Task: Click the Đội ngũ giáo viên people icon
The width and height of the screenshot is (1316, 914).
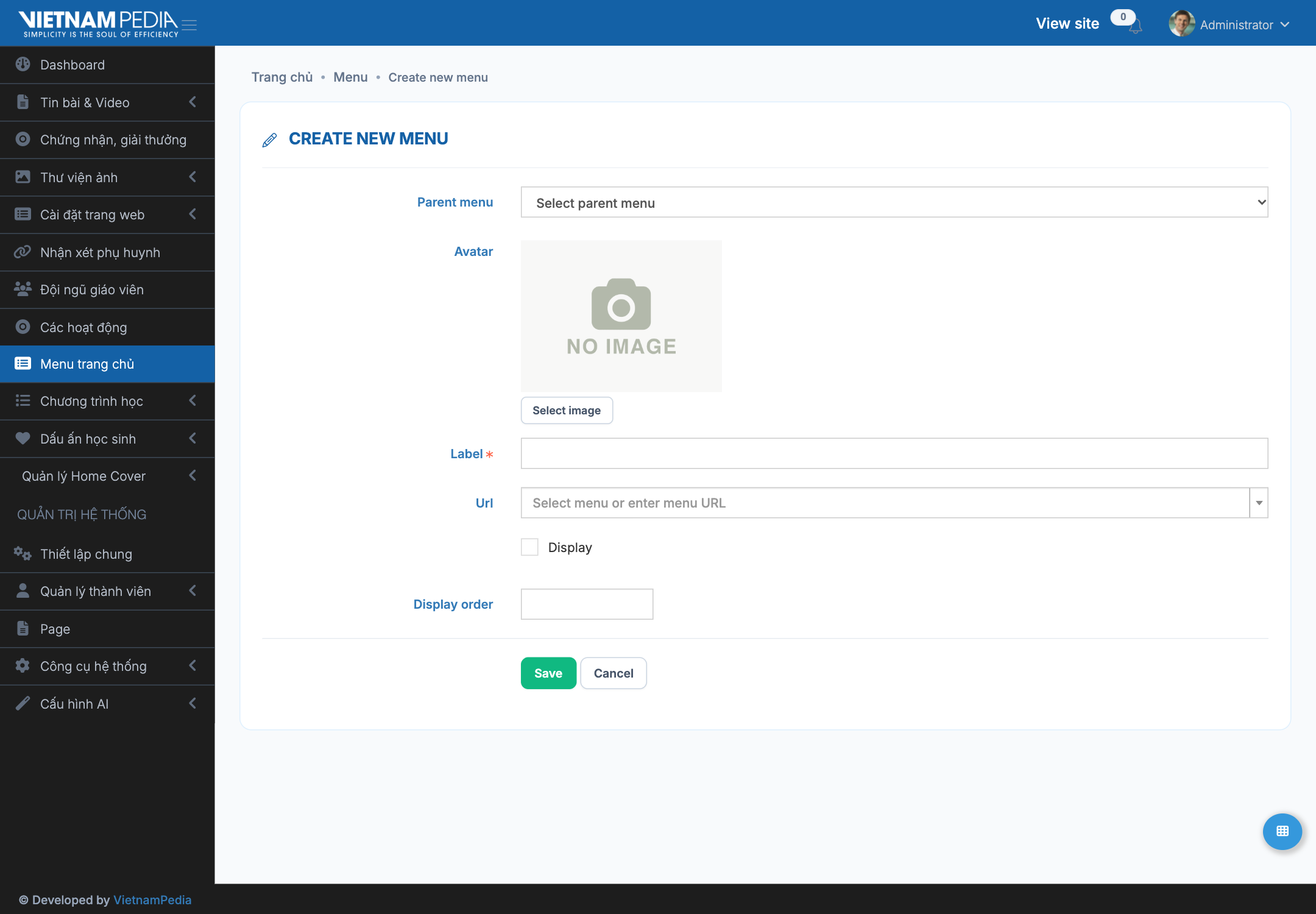Action: tap(23, 289)
